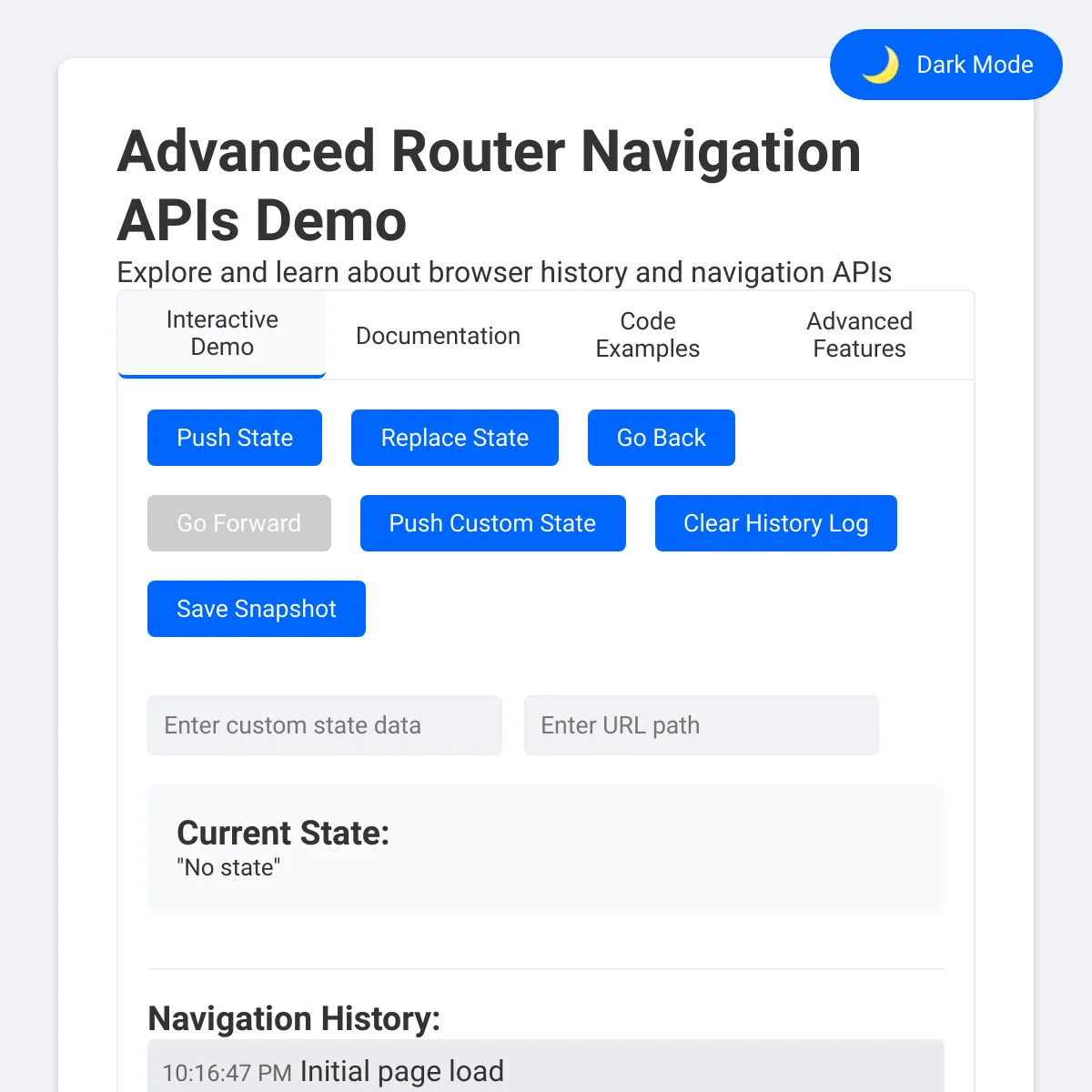Click the page title Advanced Router Navigation
Screen dimensions: 1092x1092
pos(489,151)
